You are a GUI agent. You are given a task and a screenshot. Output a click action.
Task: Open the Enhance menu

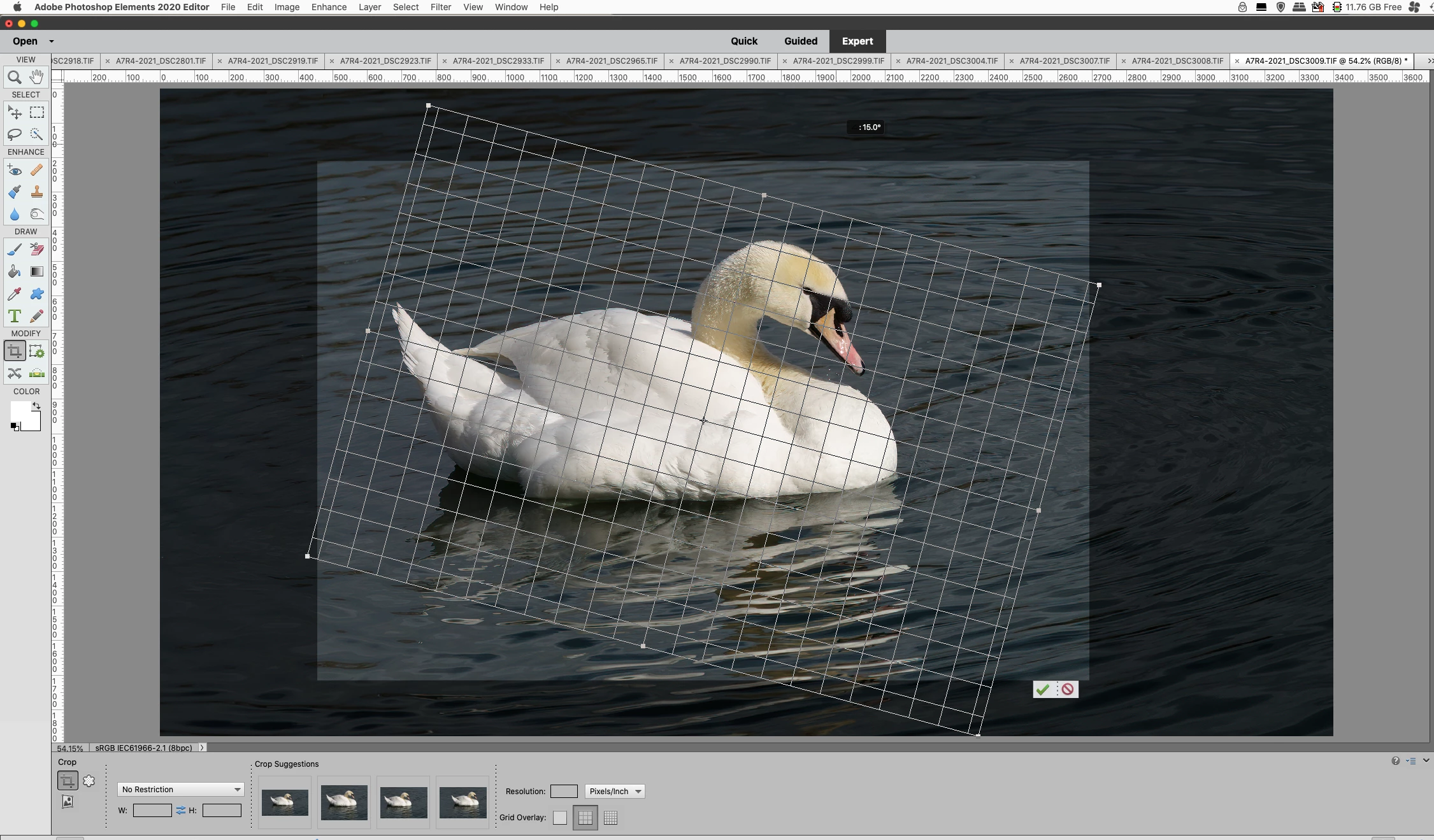(329, 7)
